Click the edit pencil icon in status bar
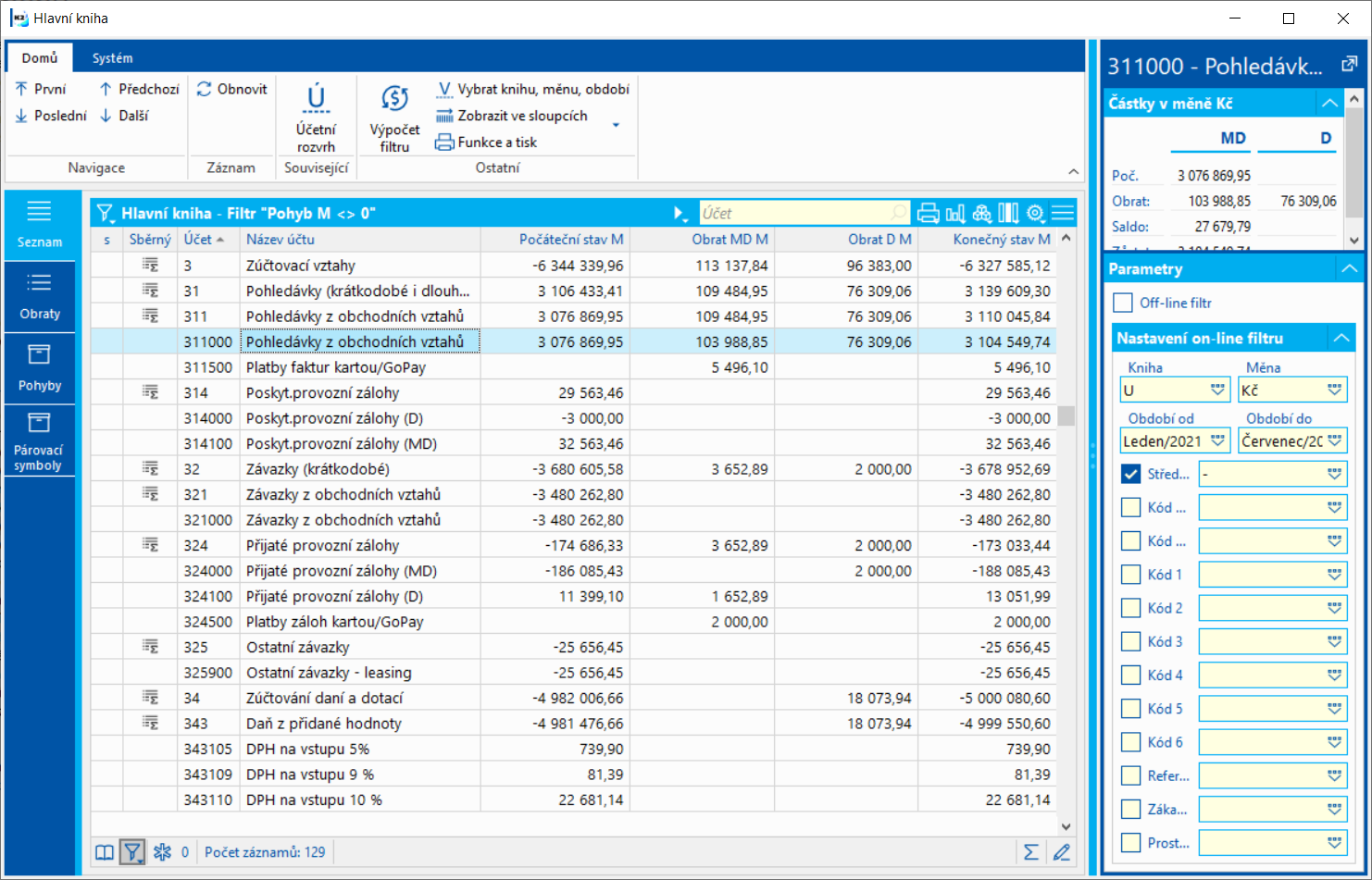The height and width of the screenshot is (880, 1372). (1062, 852)
